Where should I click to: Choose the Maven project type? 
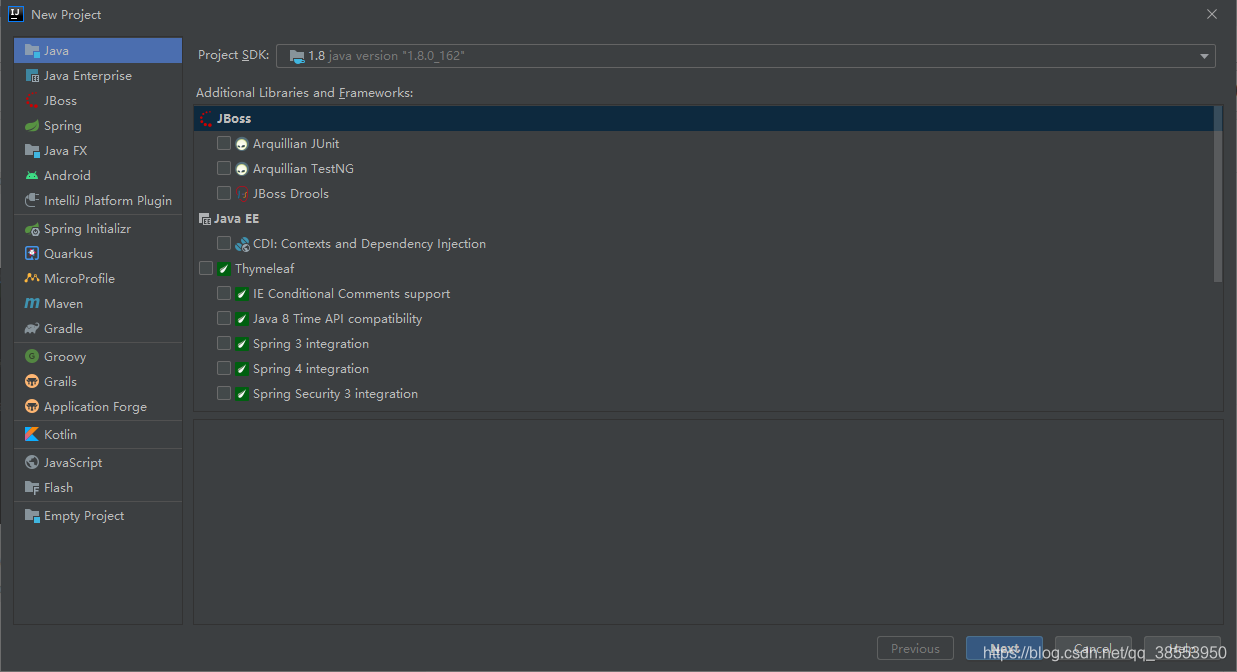coord(98,304)
